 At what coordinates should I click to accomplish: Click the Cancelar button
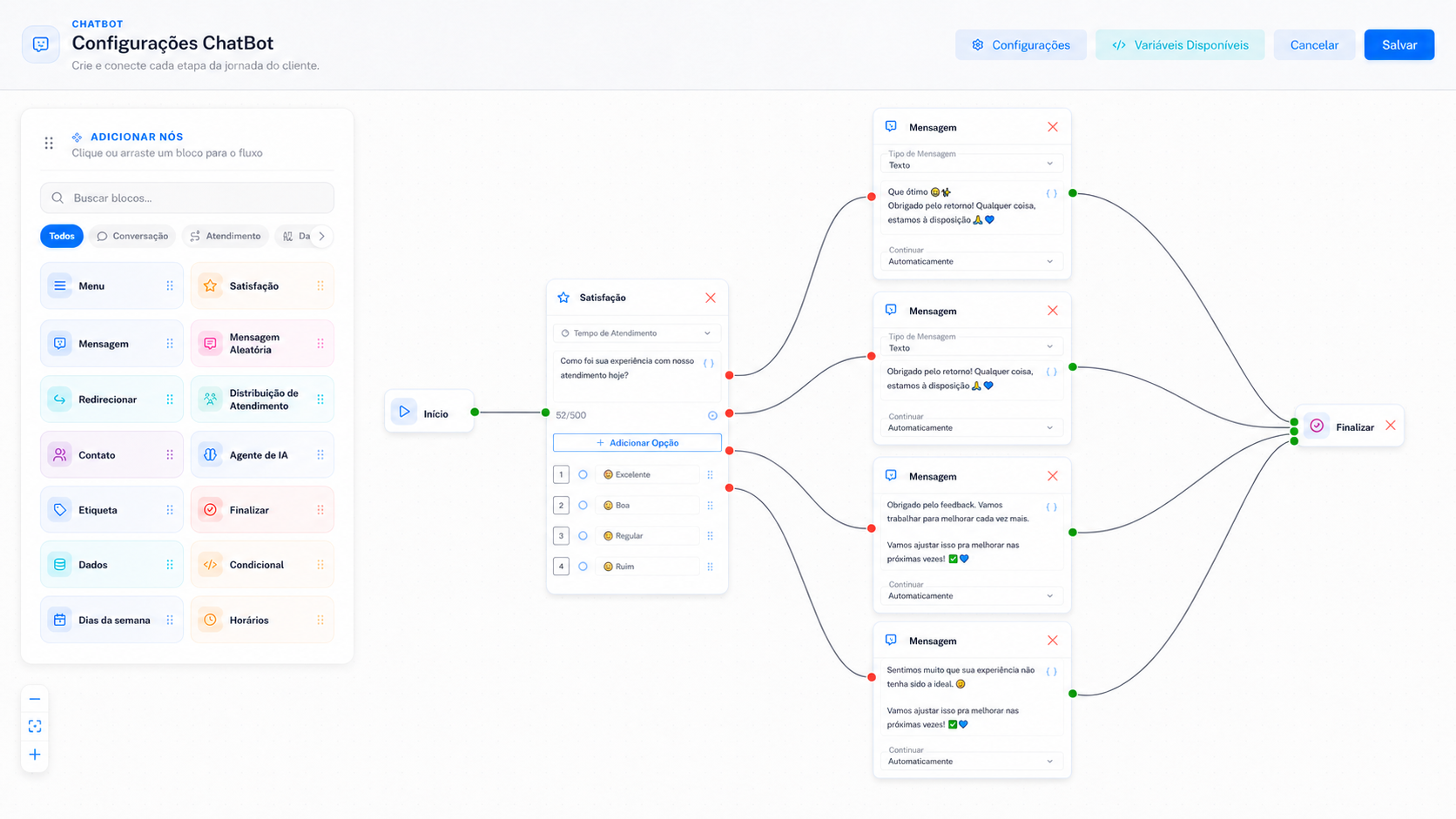(x=1314, y=45)
